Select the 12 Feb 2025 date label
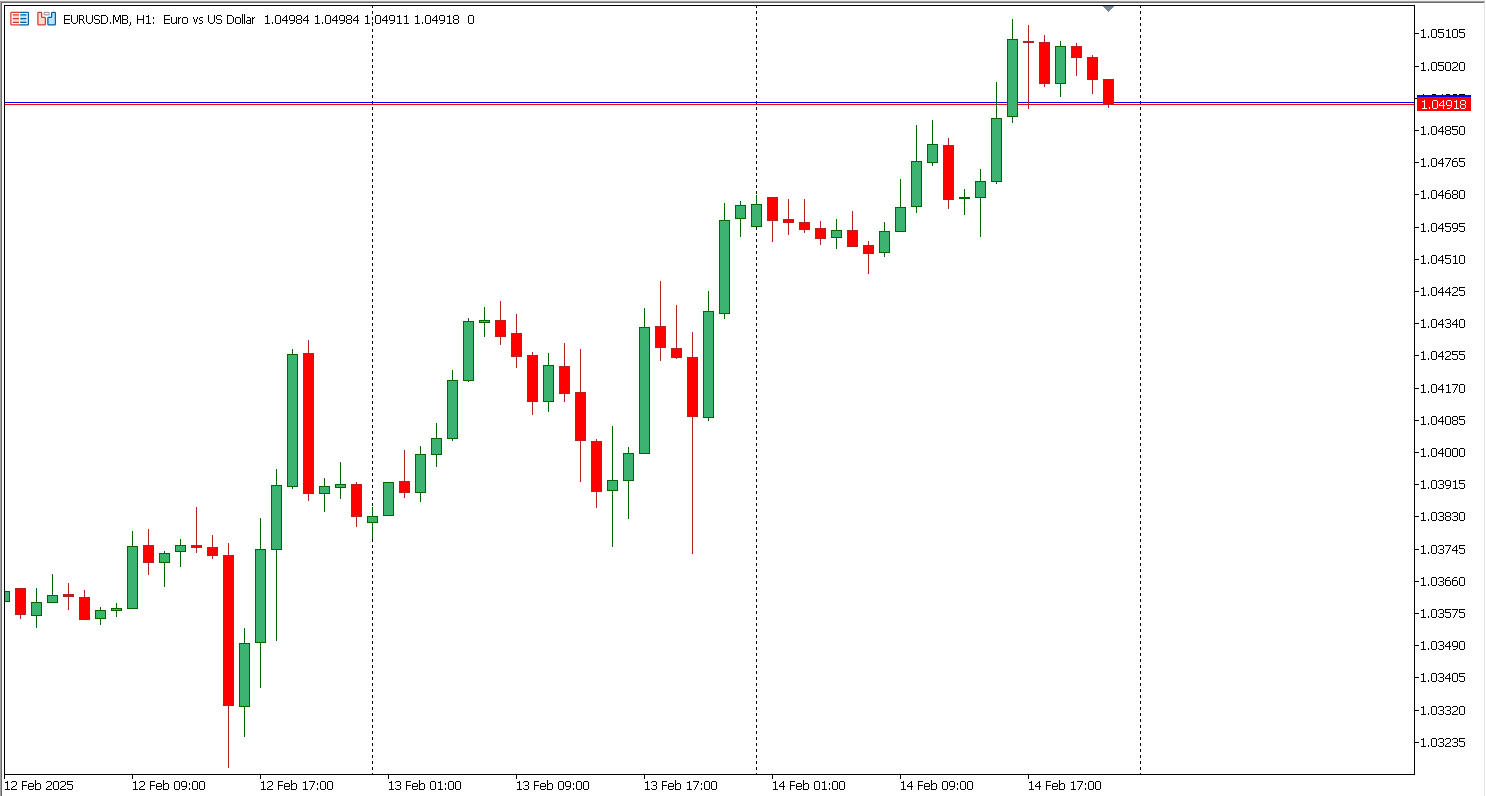The width and height of the screenshot is (1486, 796). pyautogui.click(x=40, y=786)
